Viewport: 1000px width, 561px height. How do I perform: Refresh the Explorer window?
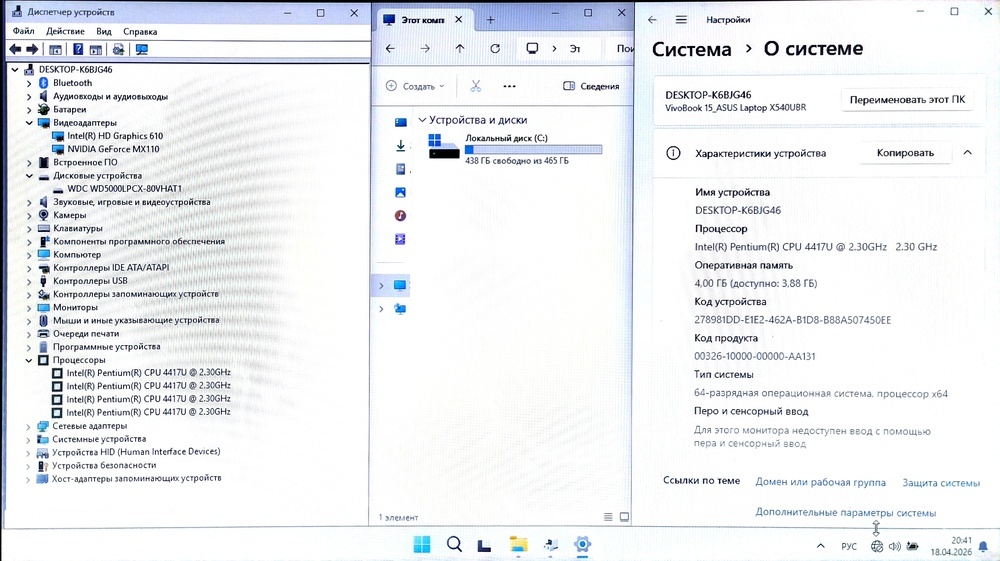(x=495, y=48)
